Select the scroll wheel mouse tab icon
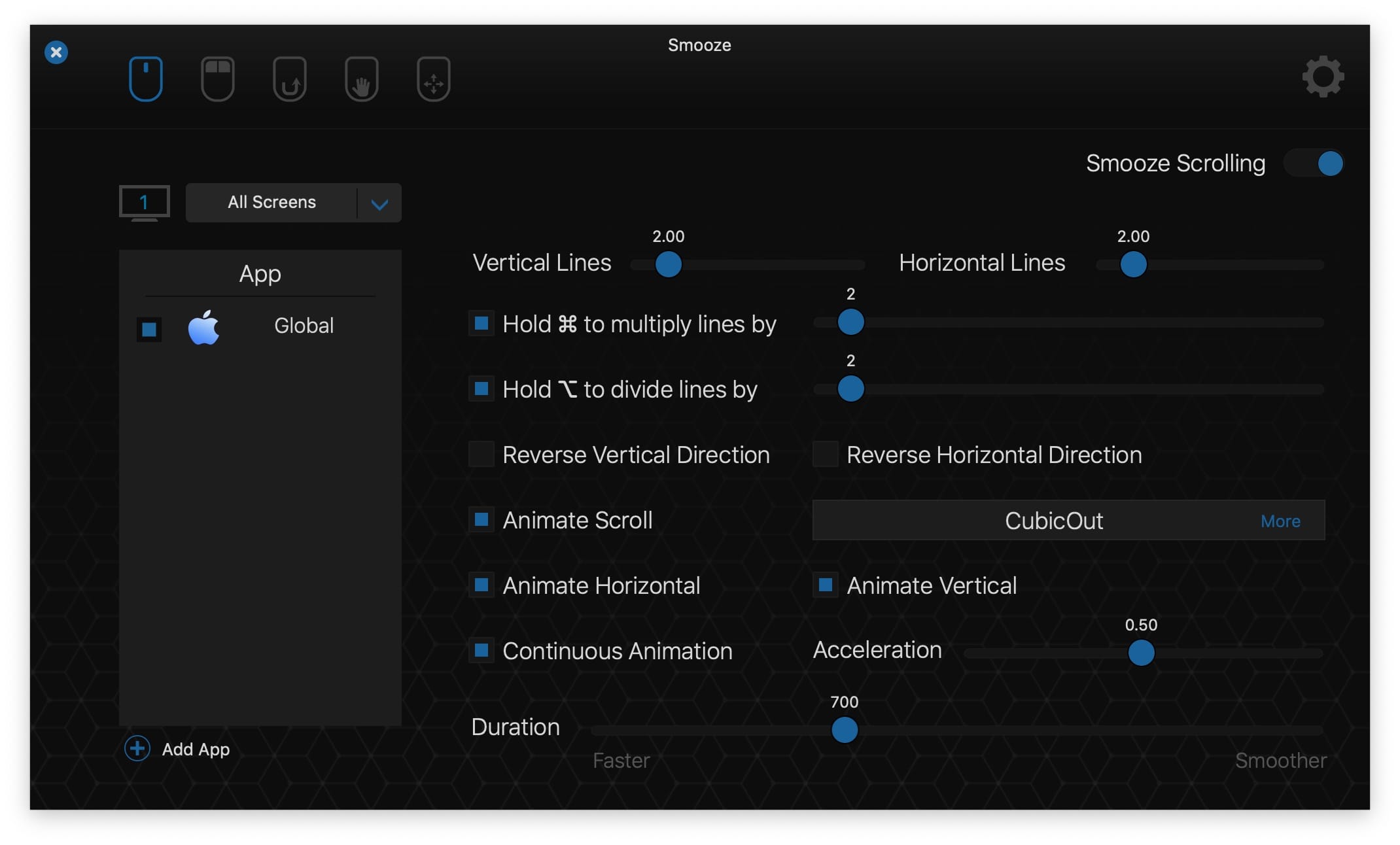The image size is (1400, 845). (x=145, y=79)
